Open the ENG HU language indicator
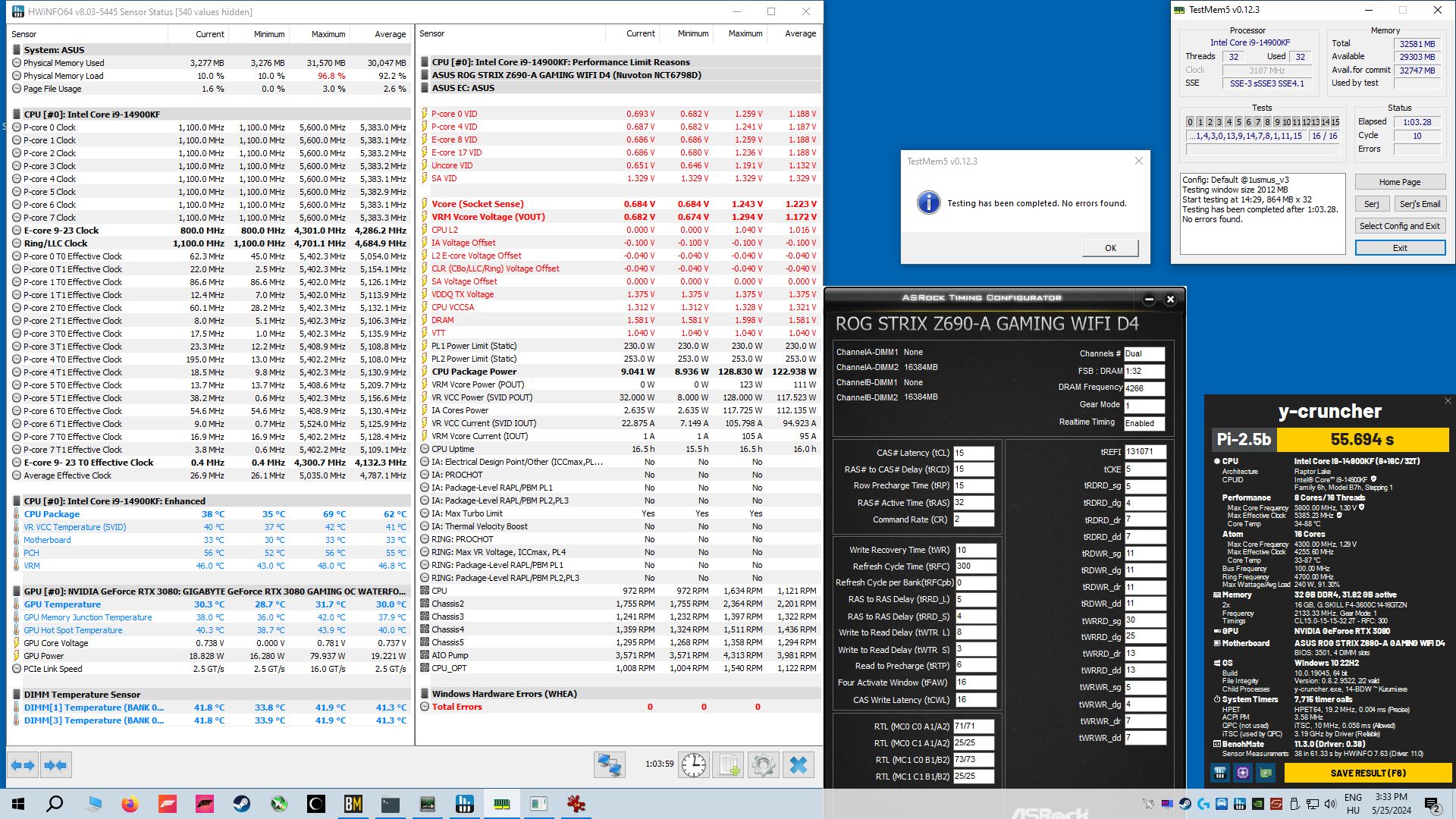This screenshot has height=819, width=1456. tap(1353, 804)
